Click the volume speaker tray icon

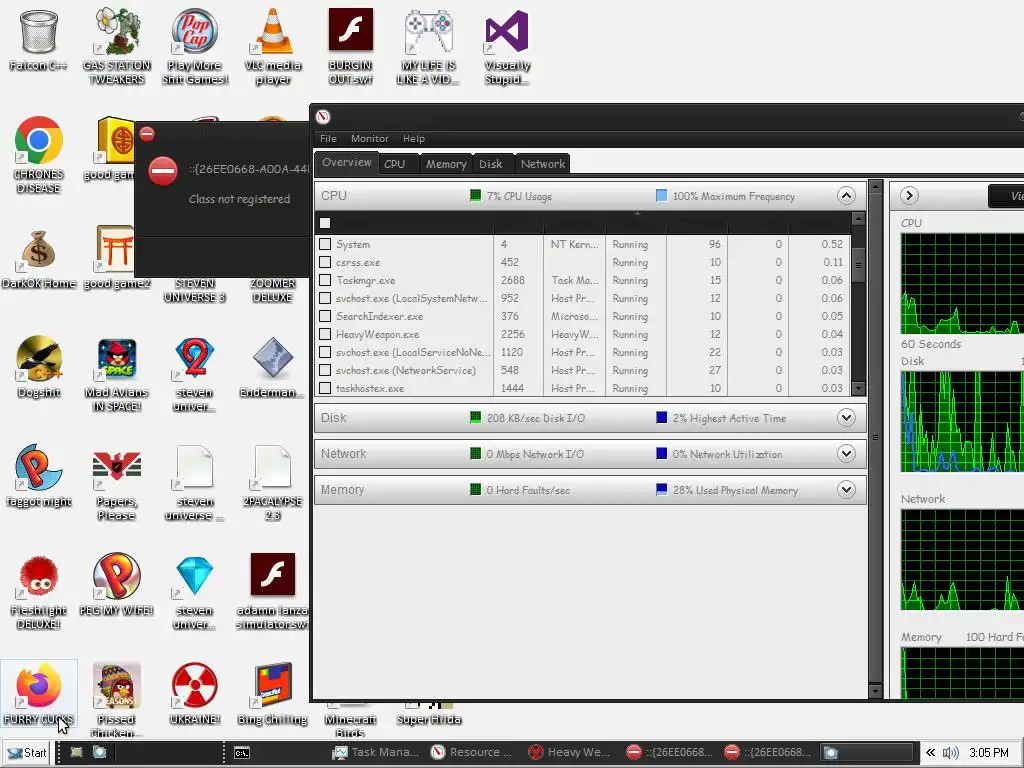950,752
